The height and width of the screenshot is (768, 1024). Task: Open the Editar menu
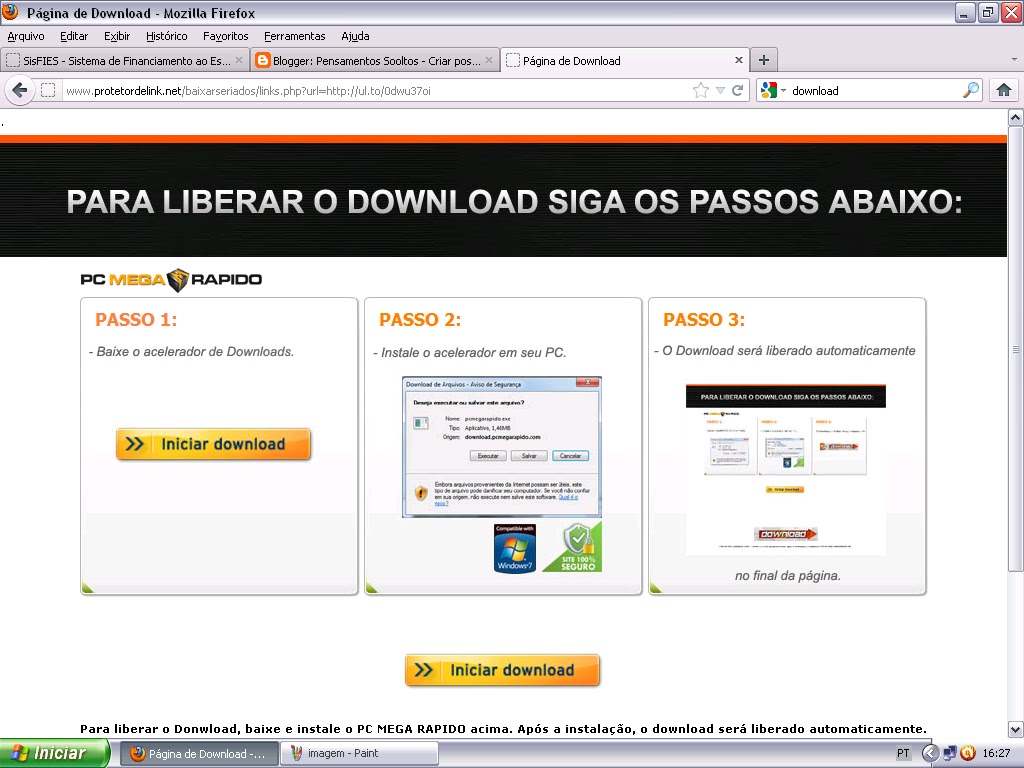(x=74, y=36)
